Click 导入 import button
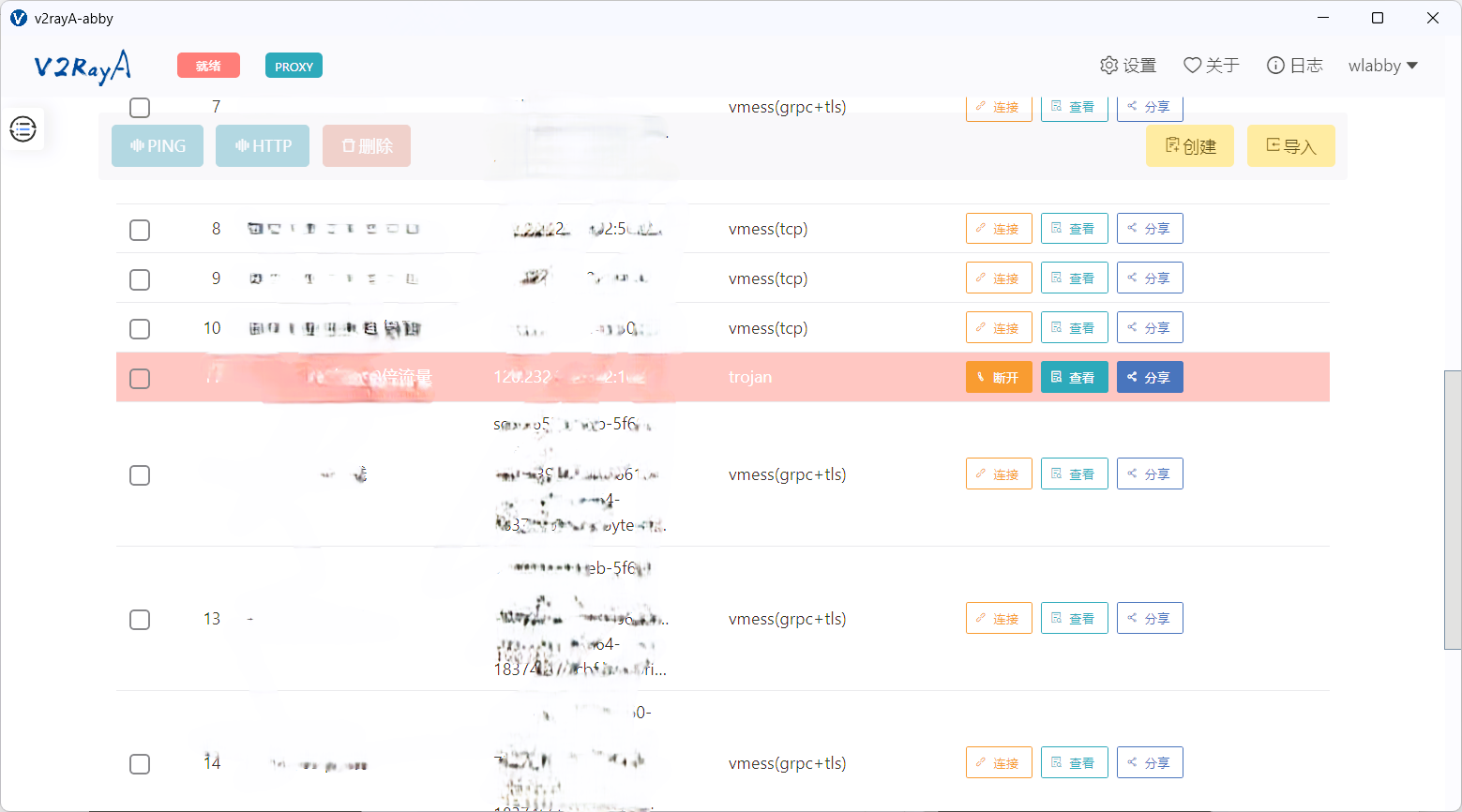This screenshot has width=1462, height=812. [1291, 146]
